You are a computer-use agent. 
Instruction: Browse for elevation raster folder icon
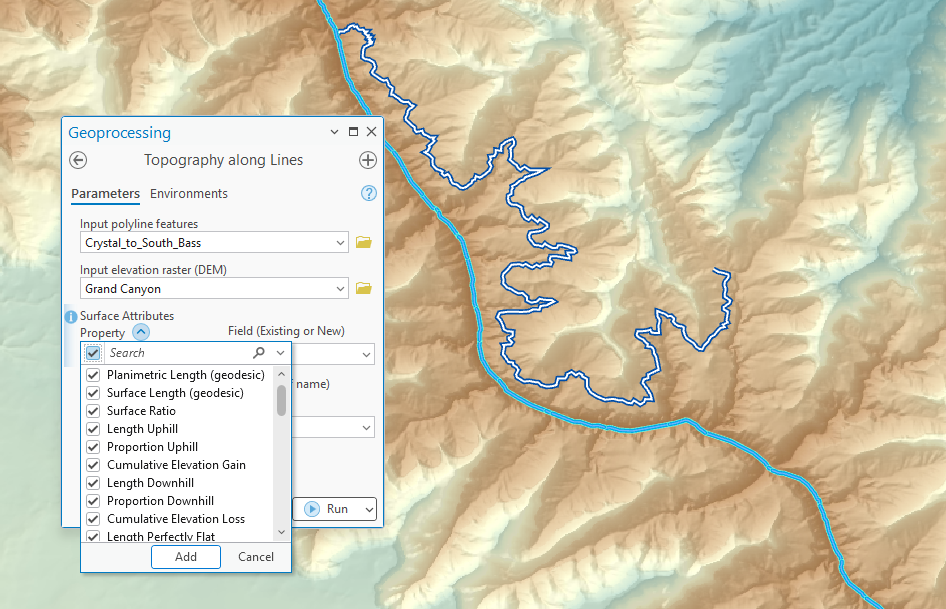364,289
